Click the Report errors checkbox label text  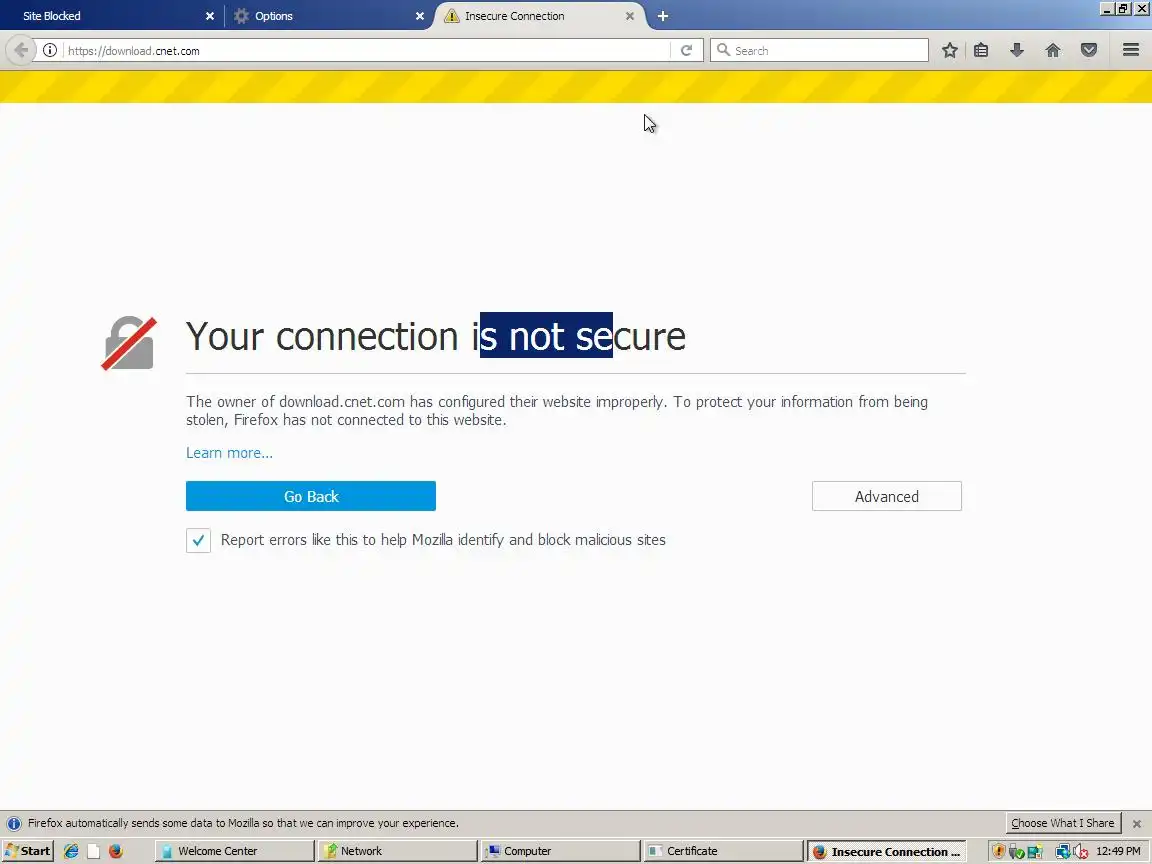tap(443, 540)
